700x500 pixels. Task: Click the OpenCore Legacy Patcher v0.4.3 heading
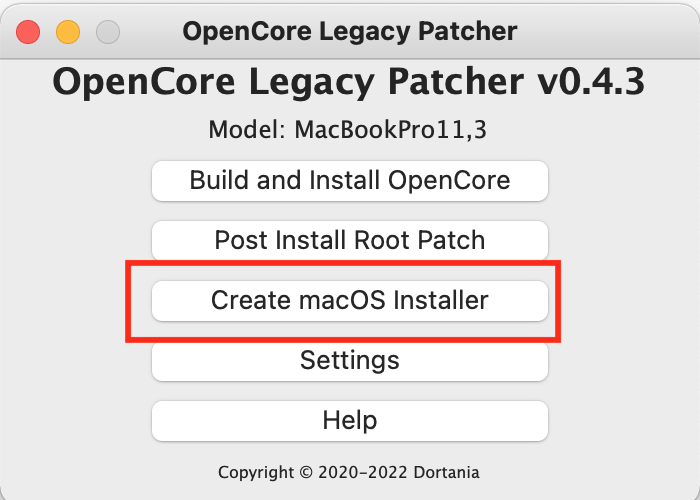pos(349,83)
